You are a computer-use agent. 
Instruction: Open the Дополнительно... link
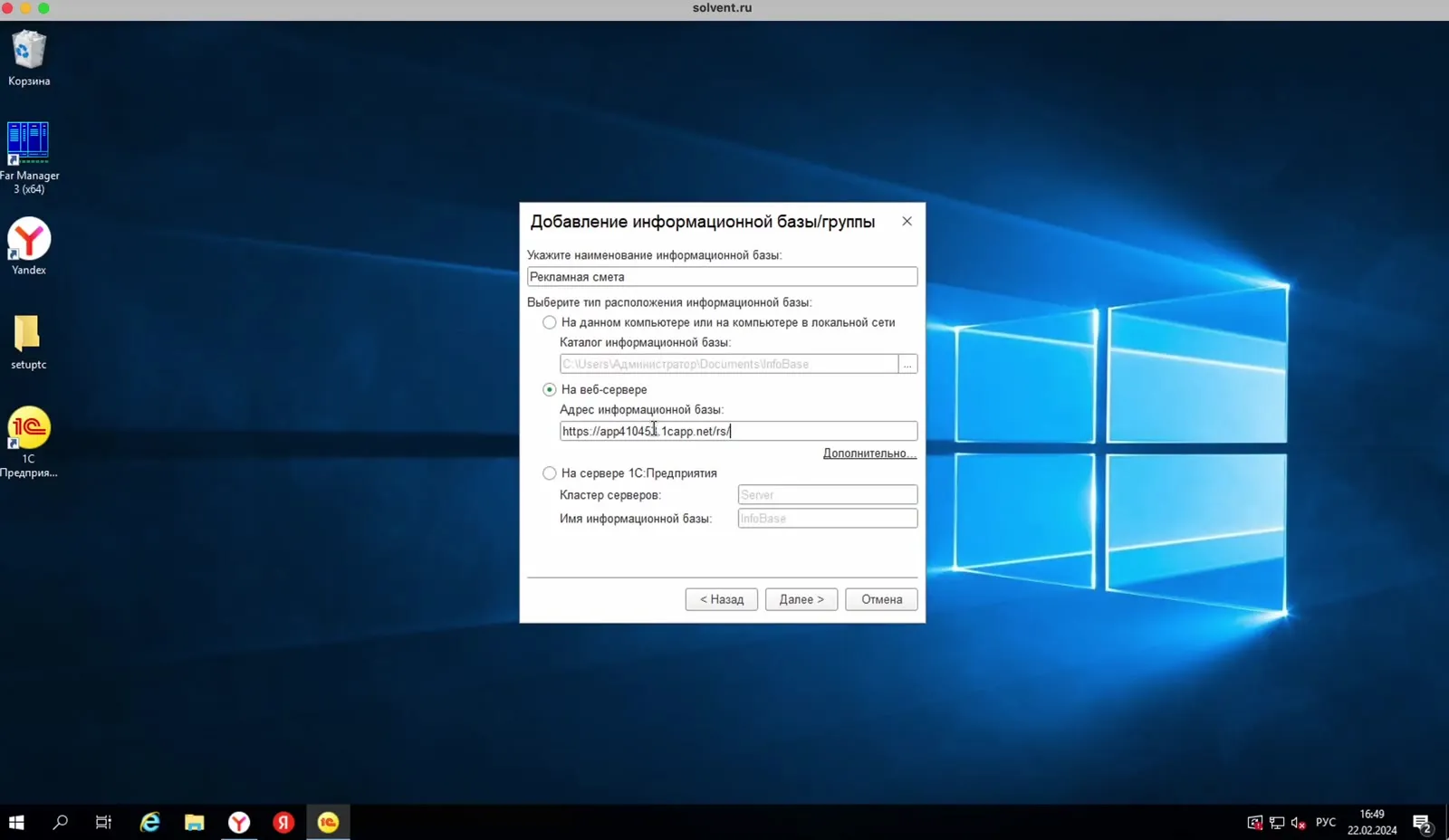pyautogui.click(x=869, y=453)
